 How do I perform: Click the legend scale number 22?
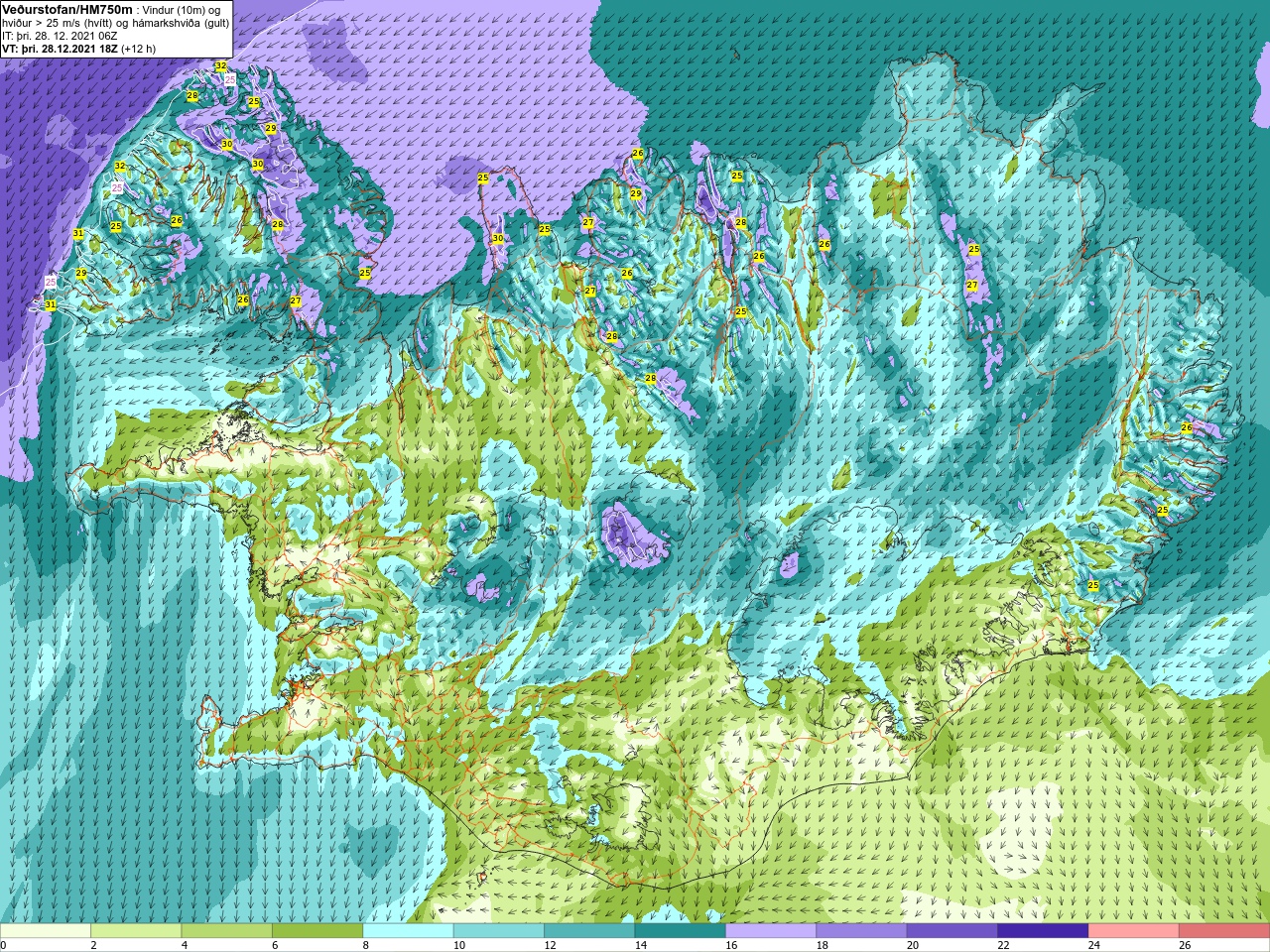(1003, 945)
